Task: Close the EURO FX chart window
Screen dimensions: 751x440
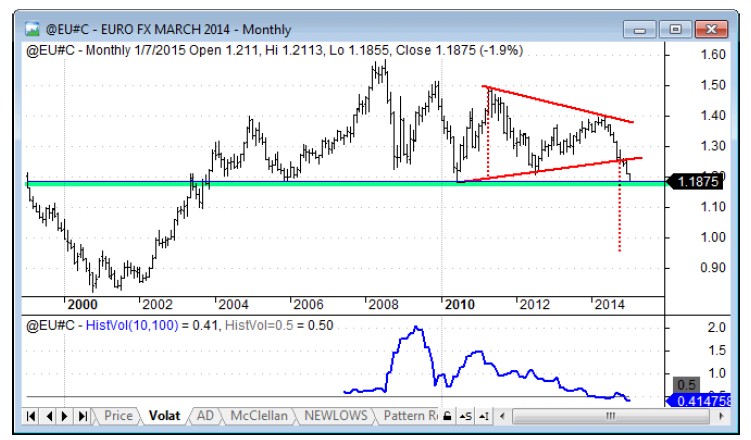Action: coord(711,30)
